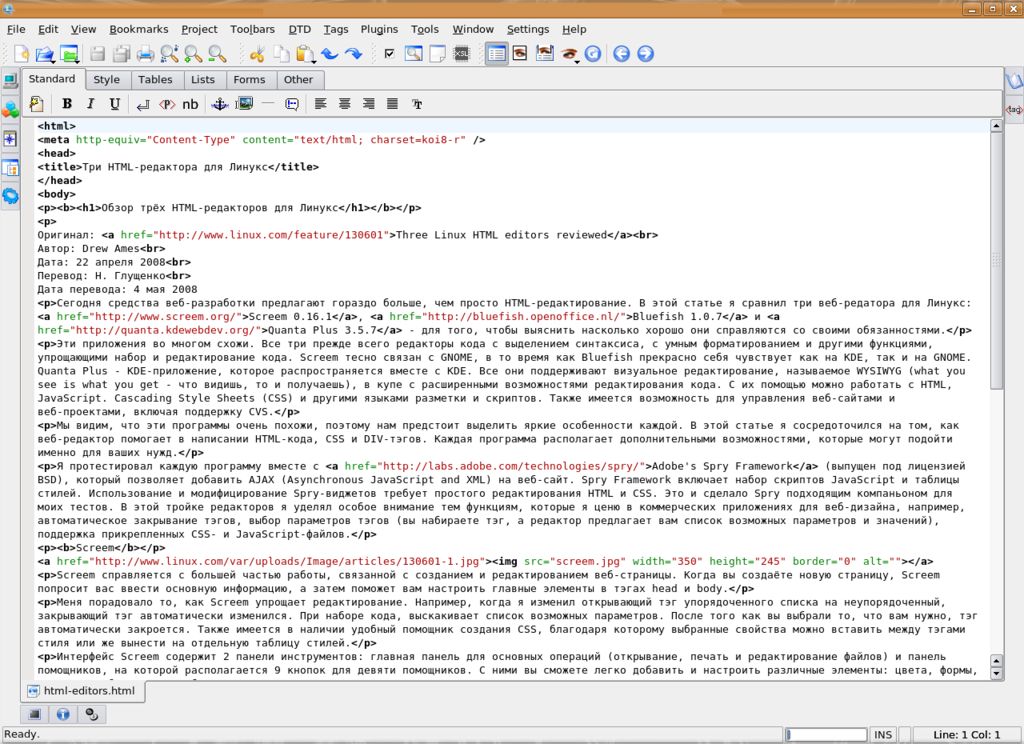Open the find magnifier icon next to the printer
The height and width of the screenshot is (744, 1024).
[169, 54]
